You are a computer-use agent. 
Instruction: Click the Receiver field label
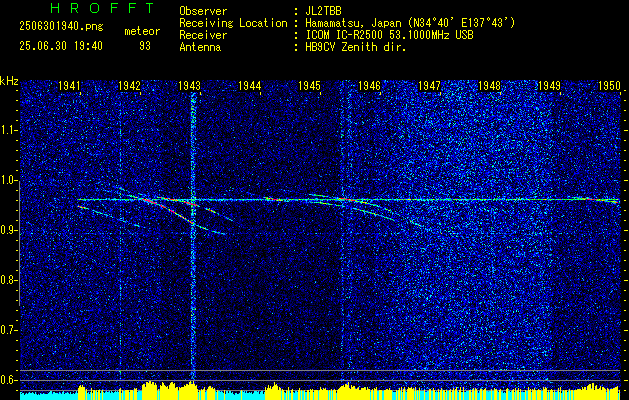coord(203,35)
